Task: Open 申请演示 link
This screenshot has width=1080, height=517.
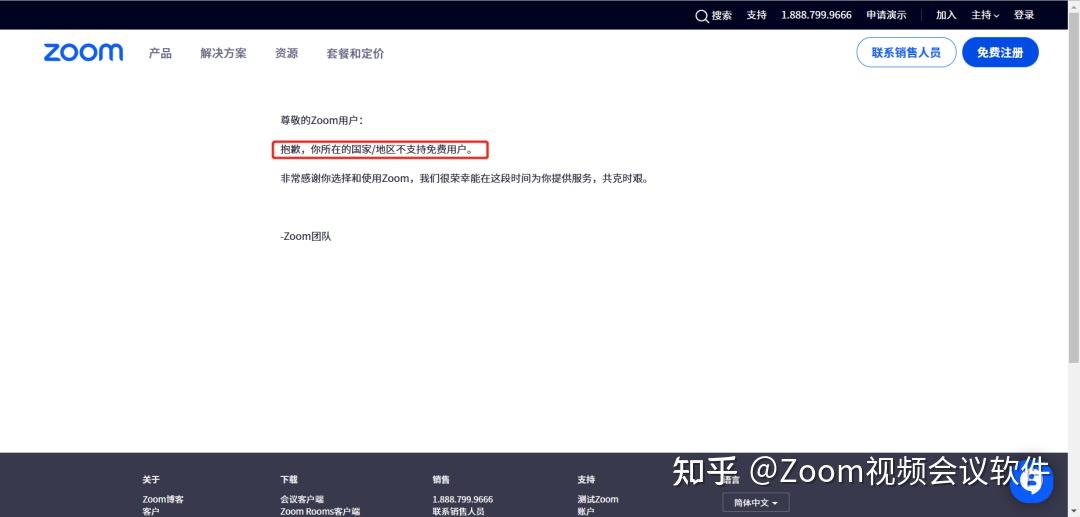Action: coord(886,15)
